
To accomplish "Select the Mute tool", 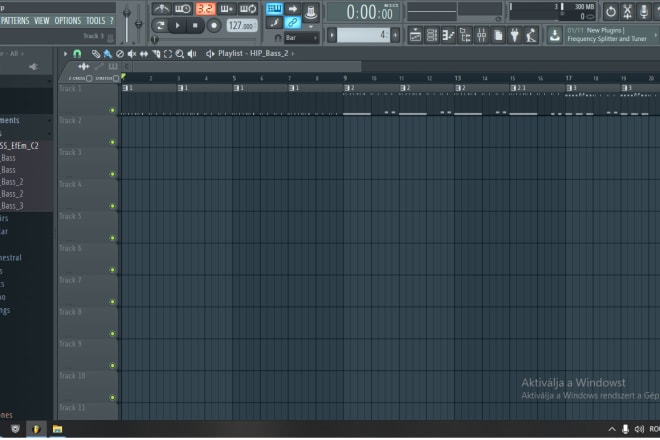I will coord(132,54).
